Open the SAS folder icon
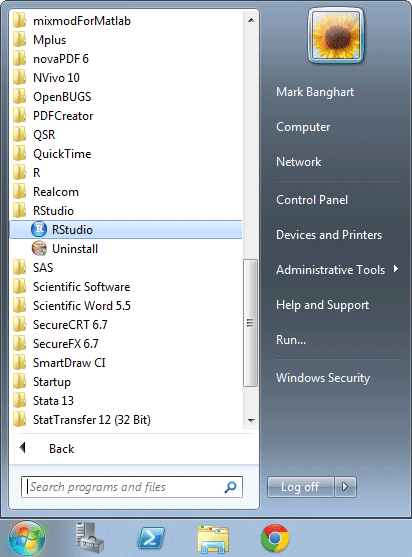Screen dimensions: 412x557 click(x=20, y=267)
